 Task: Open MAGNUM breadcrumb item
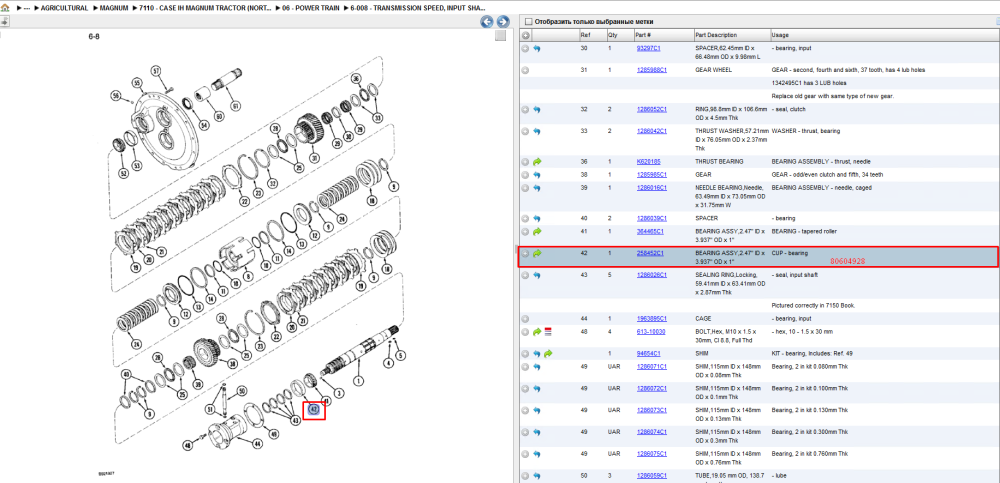[x=115, y=8]
